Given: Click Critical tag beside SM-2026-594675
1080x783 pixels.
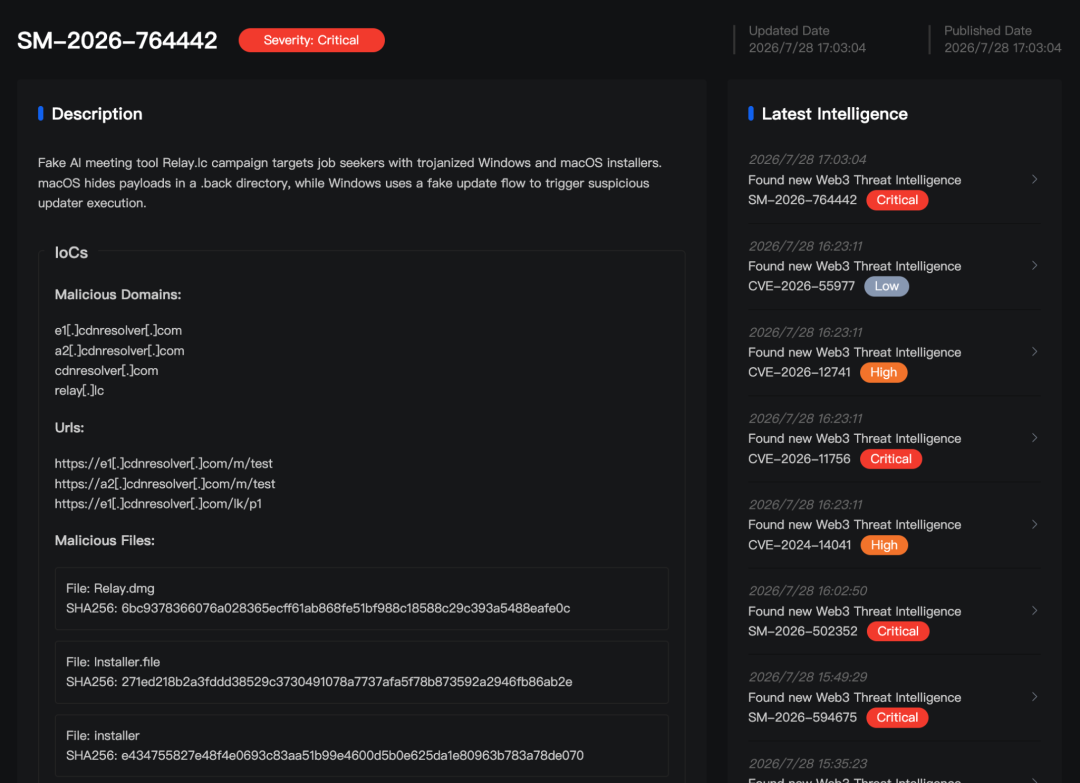Looking at the screenshot, I should click(x=897, y=718).
